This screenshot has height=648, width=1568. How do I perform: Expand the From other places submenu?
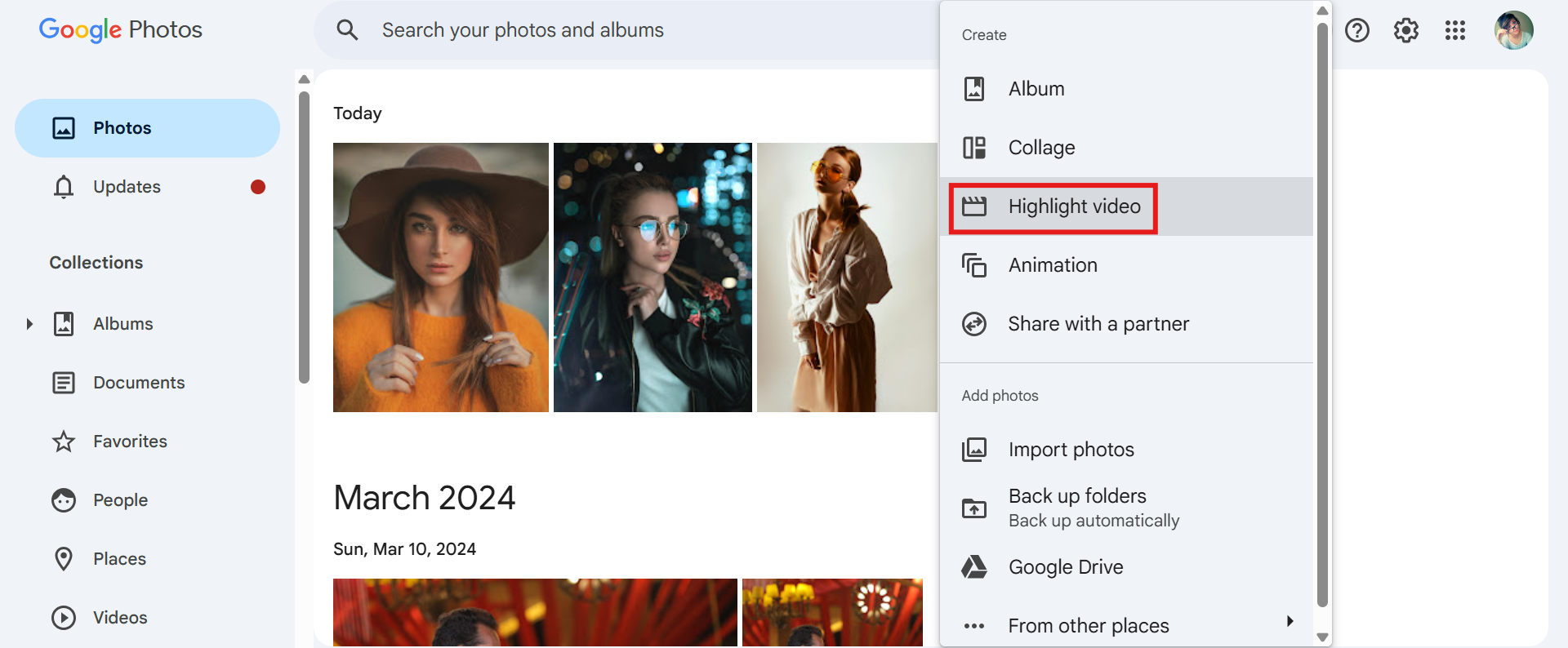(x=1290, y=622)
